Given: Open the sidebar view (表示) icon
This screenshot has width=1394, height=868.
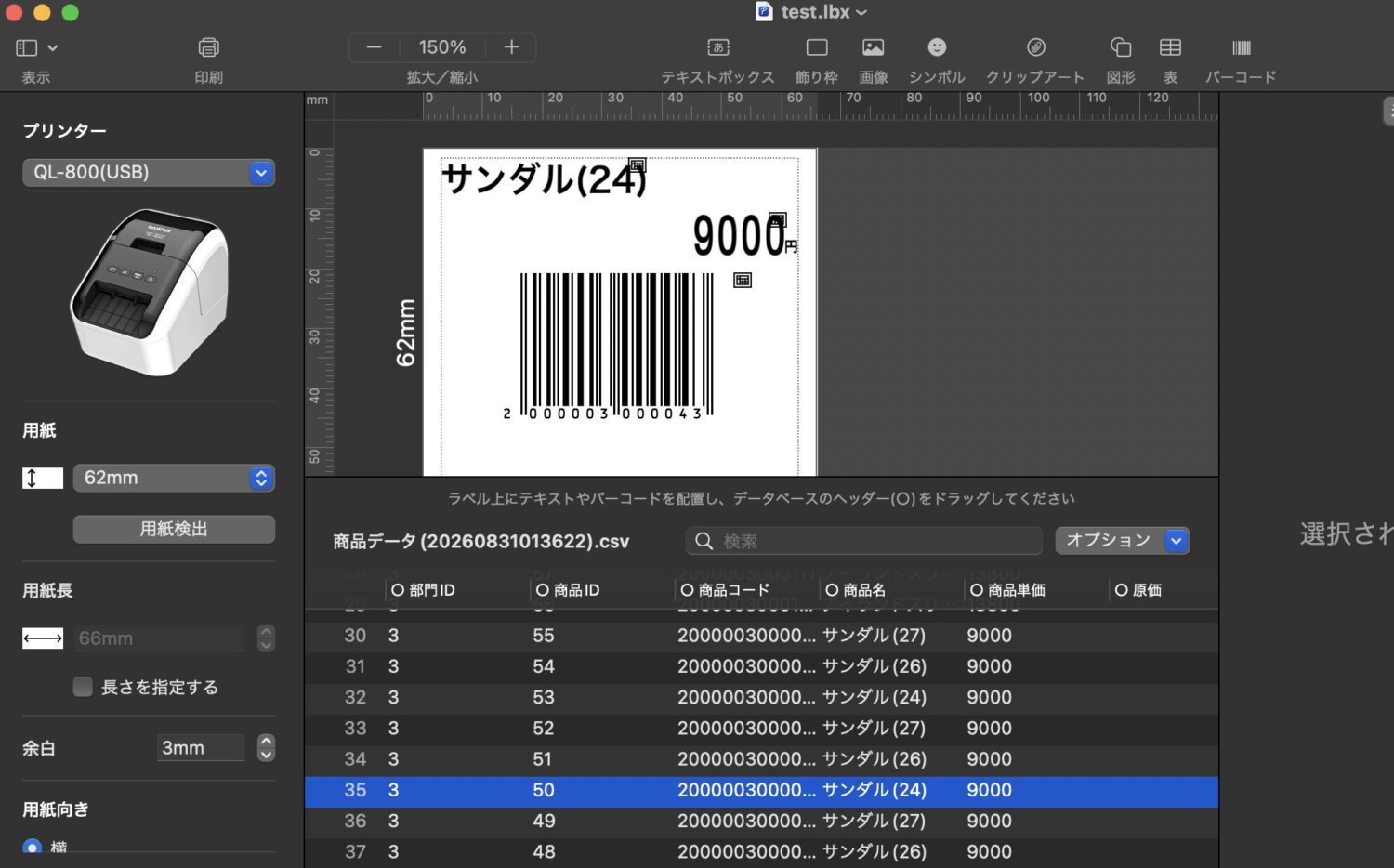Looking at the screenshot, I should click(26, 47).
